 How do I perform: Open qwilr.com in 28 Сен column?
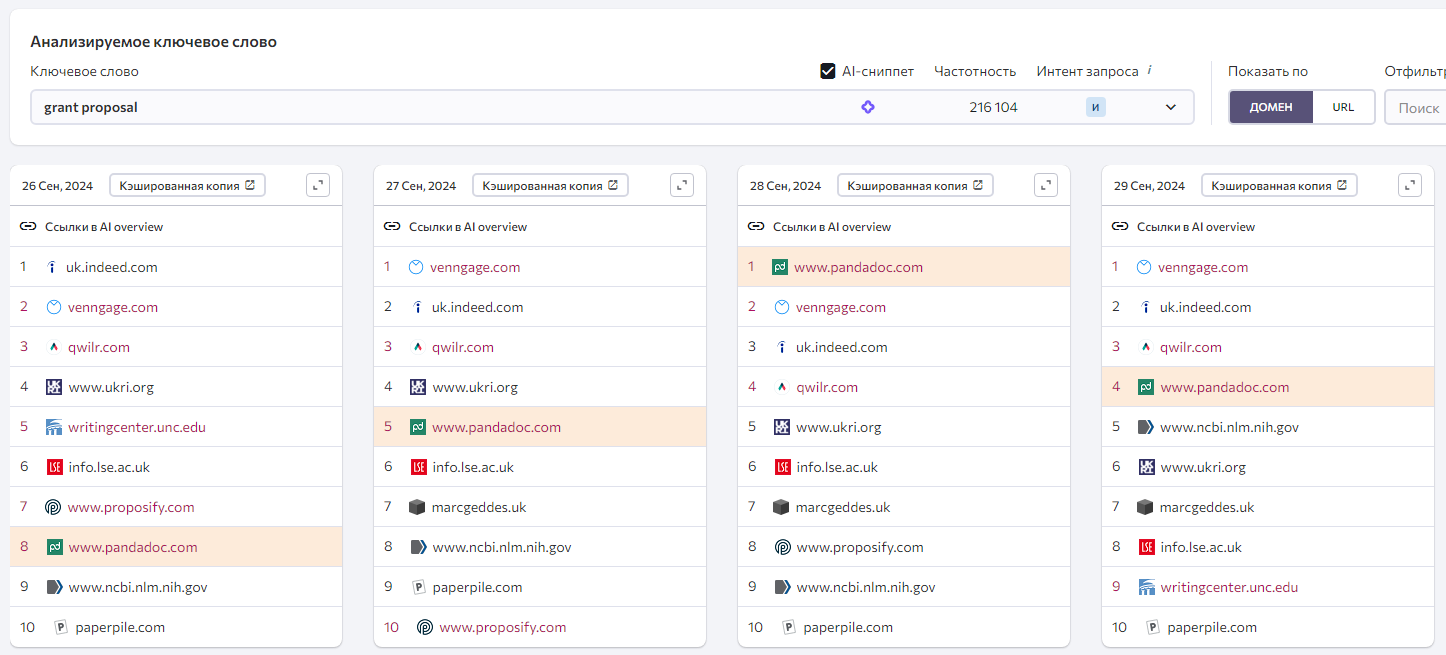[827, 387]
